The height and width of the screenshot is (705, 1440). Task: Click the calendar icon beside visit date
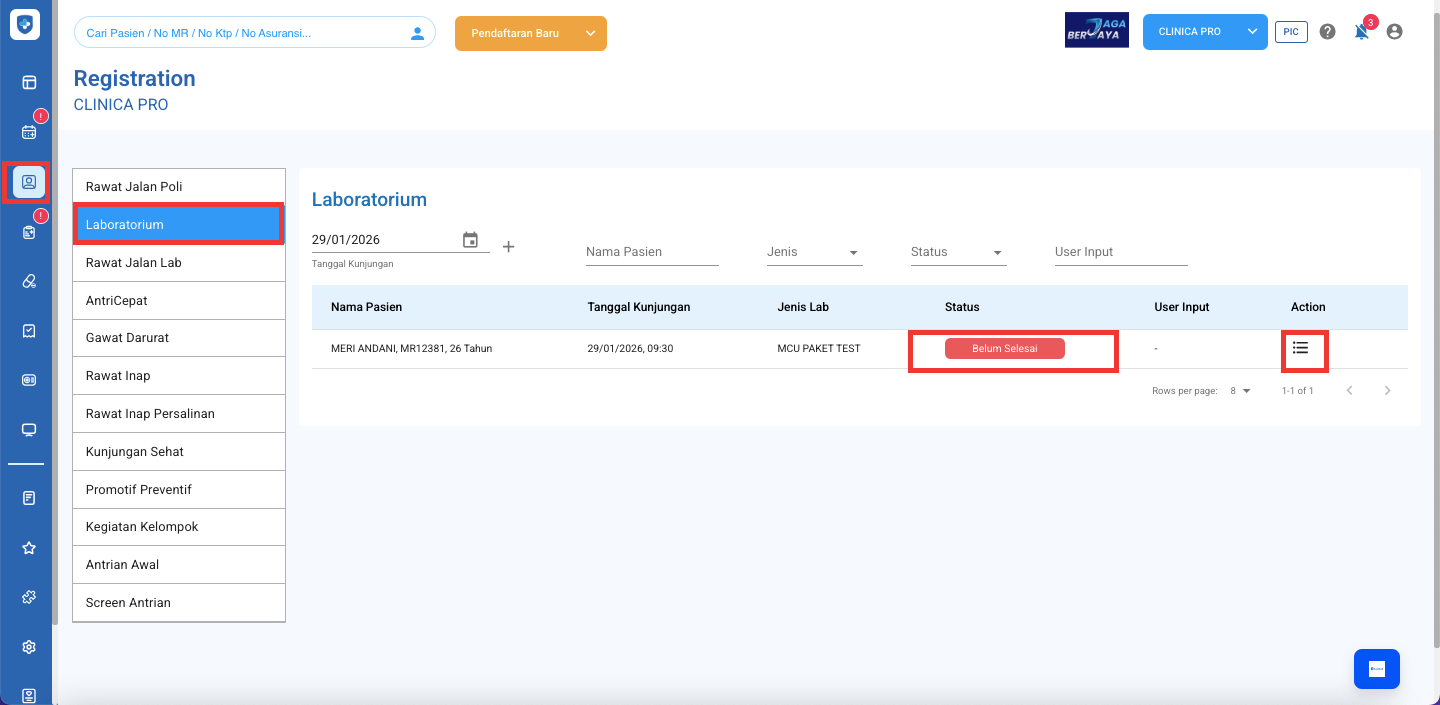pos(470,240)
